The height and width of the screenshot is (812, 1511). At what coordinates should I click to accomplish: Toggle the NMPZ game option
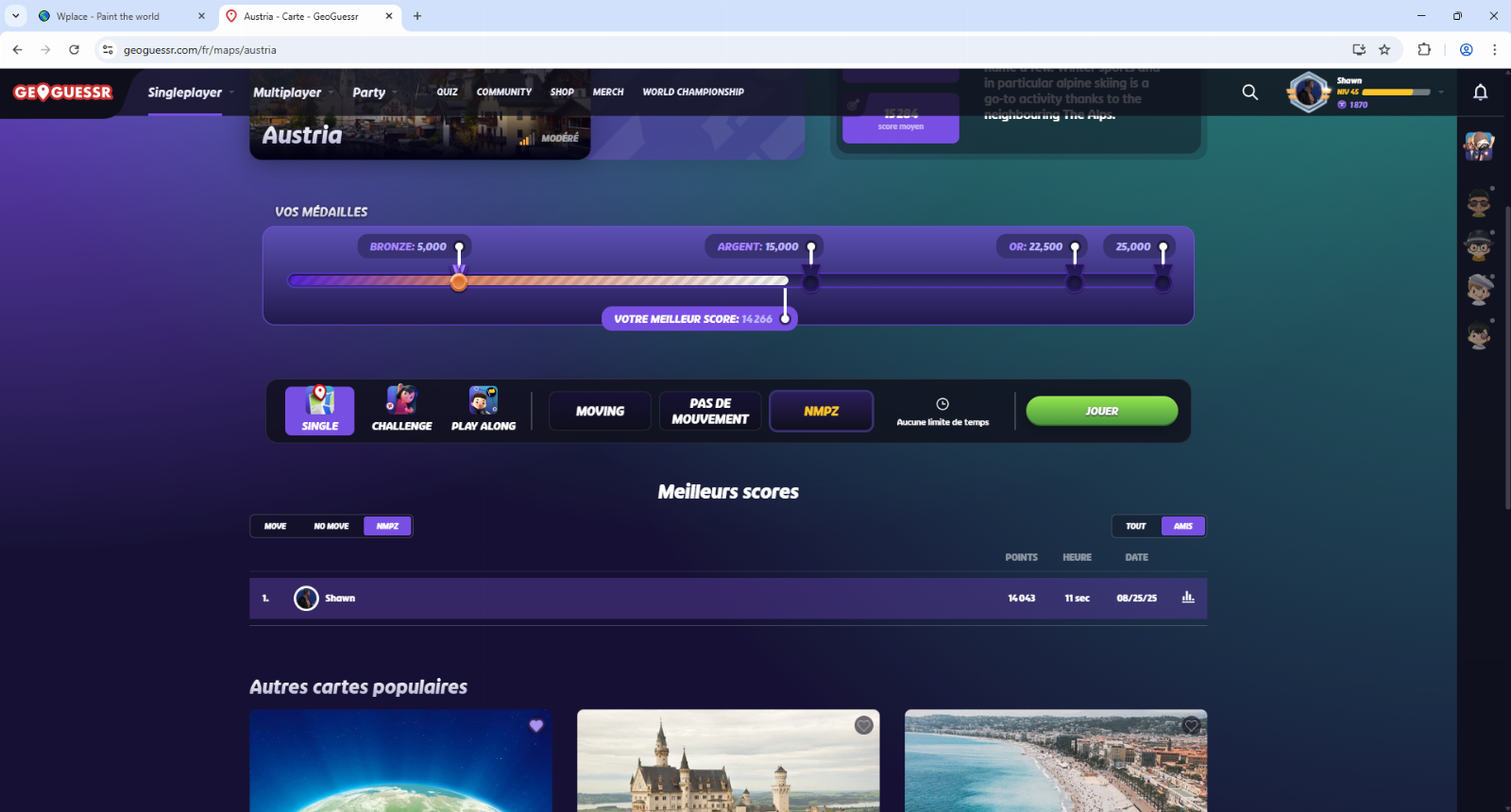(x=821, y=412)
